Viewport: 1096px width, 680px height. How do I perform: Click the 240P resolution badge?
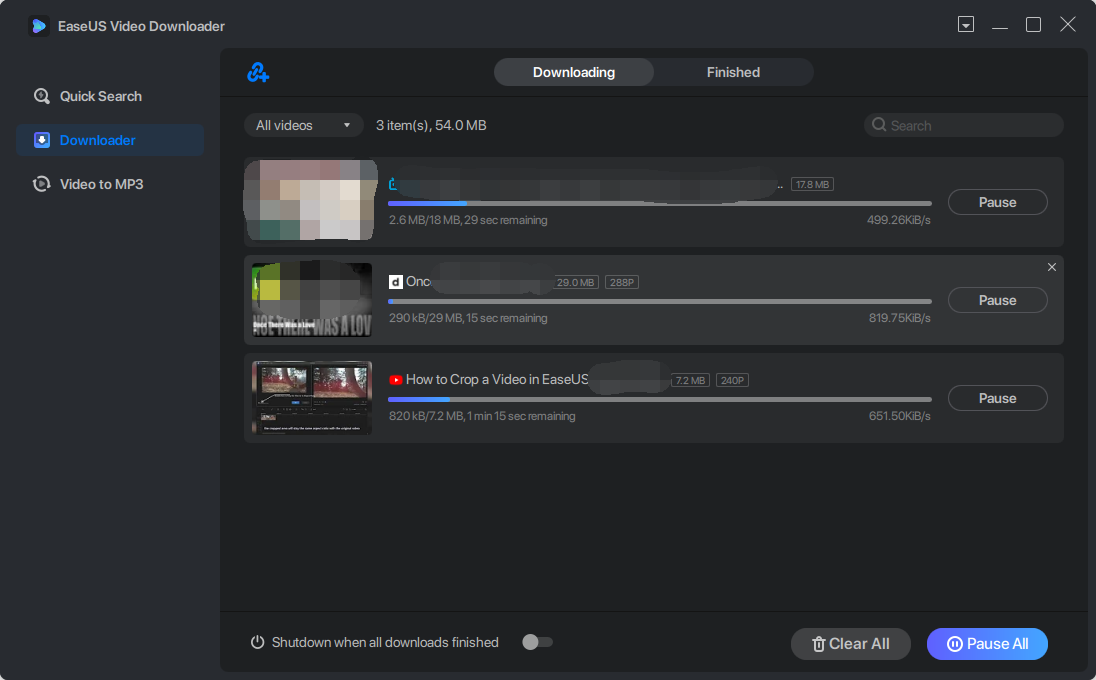tap(732, 380)
